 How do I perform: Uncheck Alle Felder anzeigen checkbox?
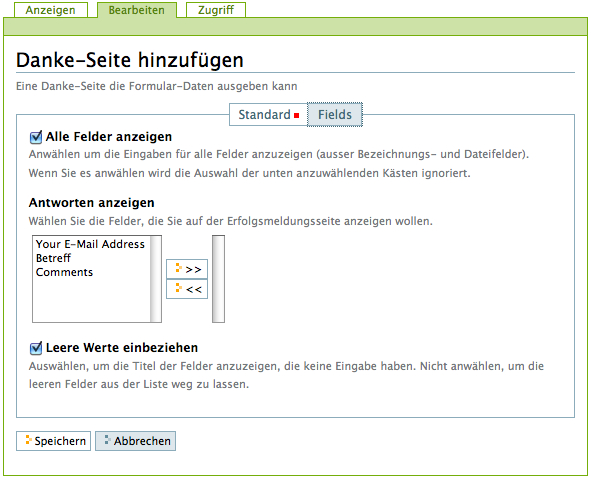[x=36, y=137]
